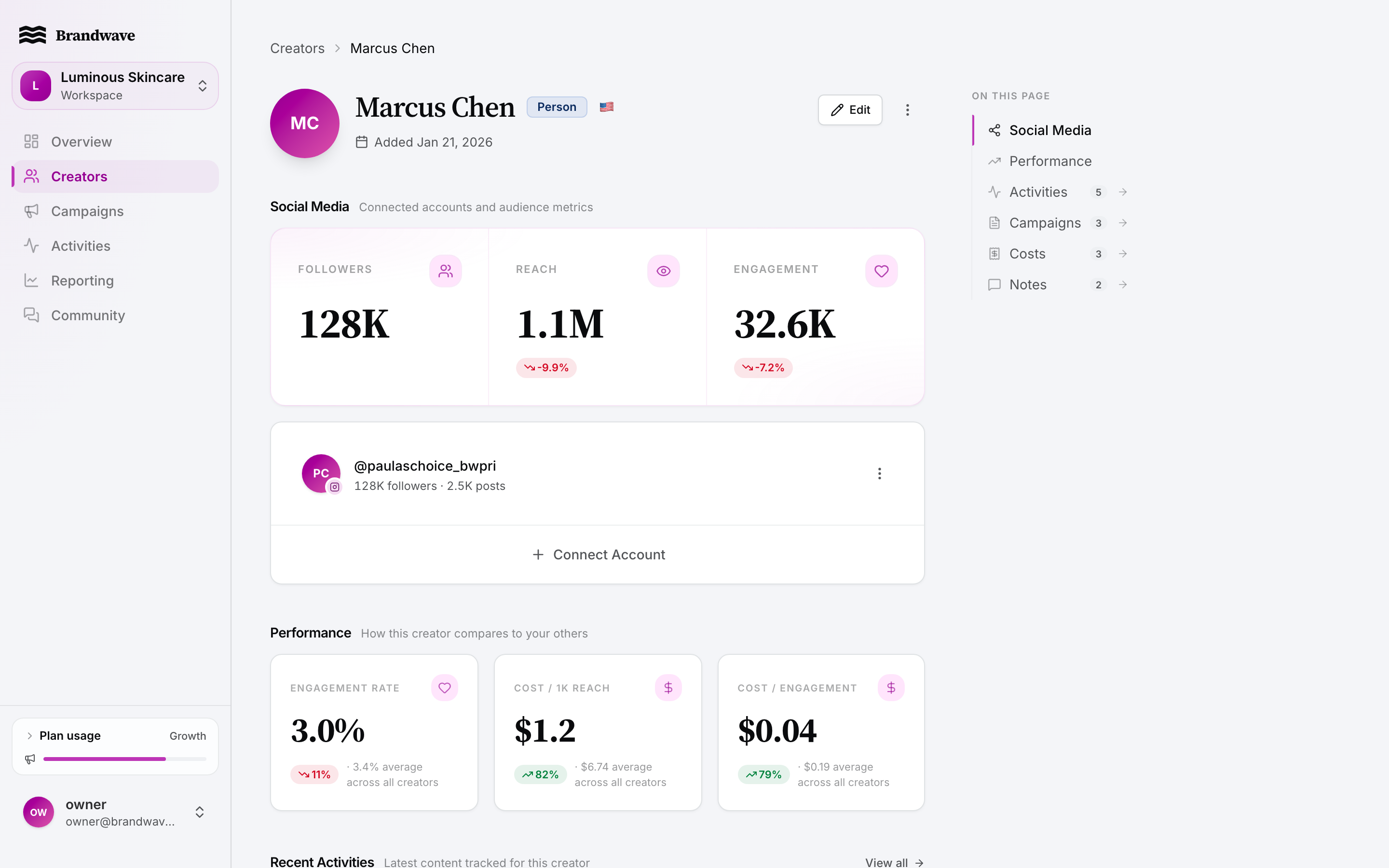Click the arrow next to Costs count

(1123, 254)
